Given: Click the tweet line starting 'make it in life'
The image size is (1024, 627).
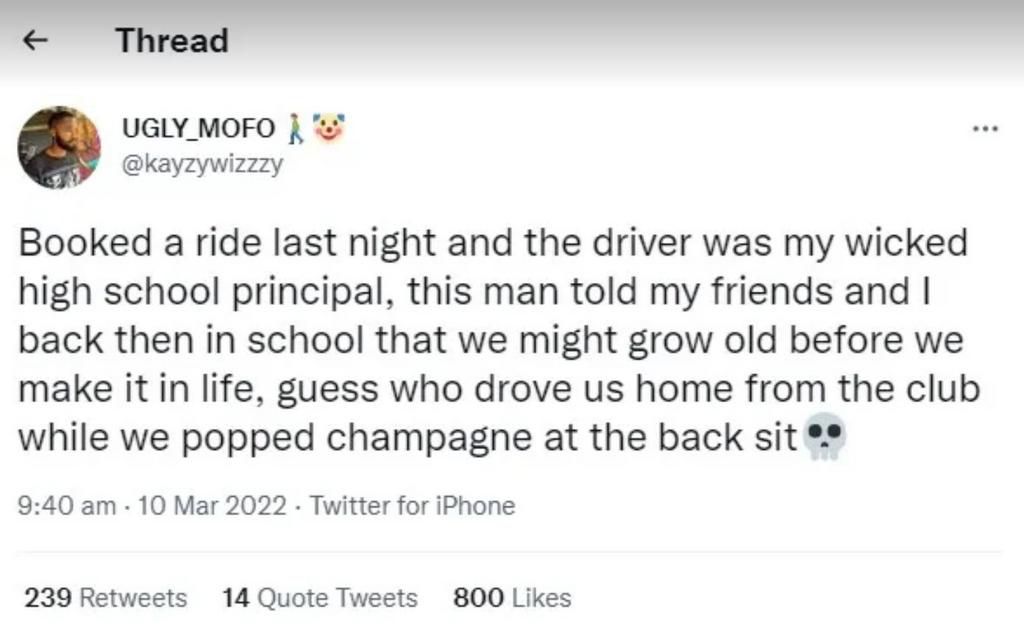Looking at the screenshot, I should pos(499,388).
